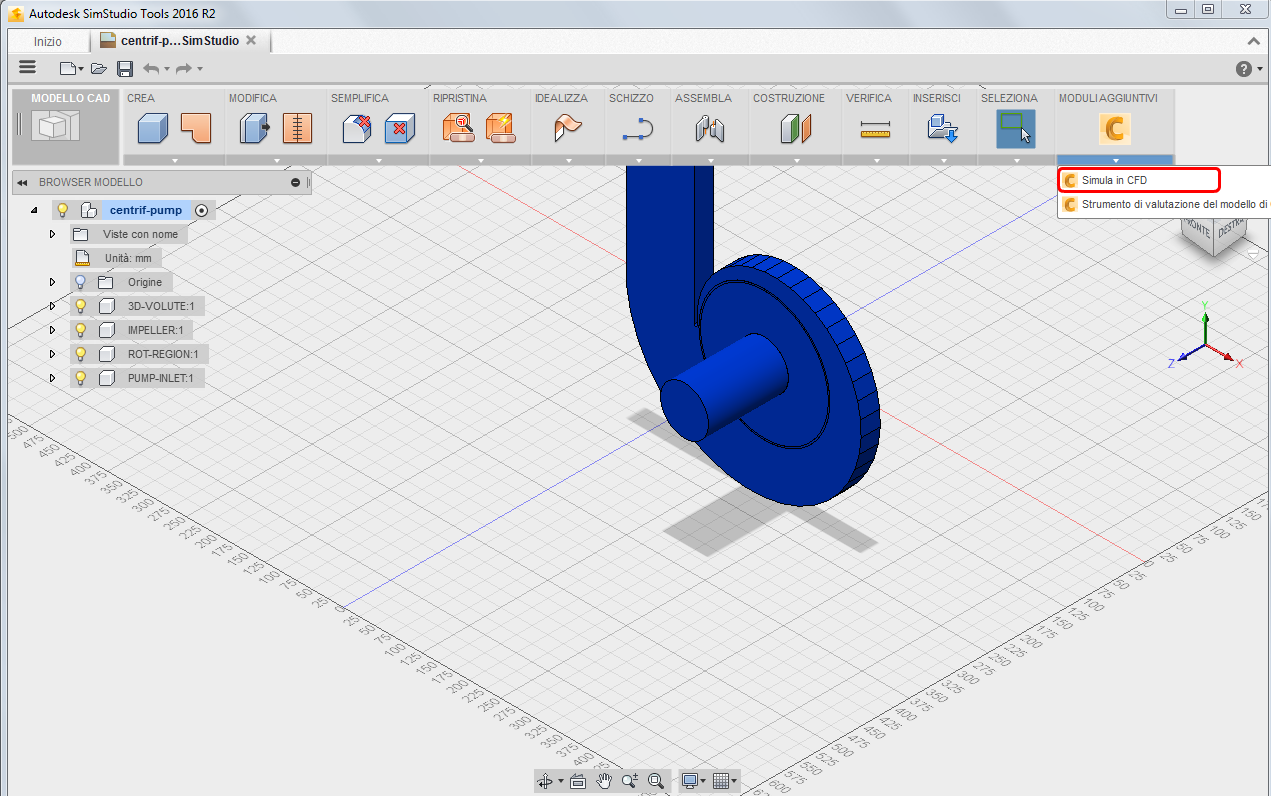Screen dimensions: 1271x796
Task: Click the second RIPRISTINA lightning icon
Action: (x=500, y=129)
